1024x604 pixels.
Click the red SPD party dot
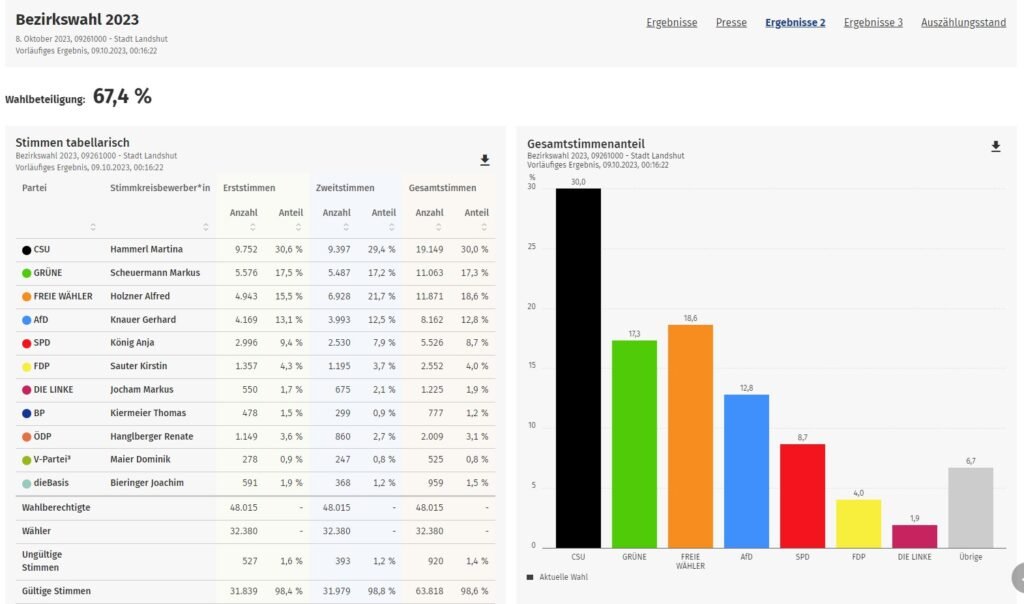[x=27, y=343]
